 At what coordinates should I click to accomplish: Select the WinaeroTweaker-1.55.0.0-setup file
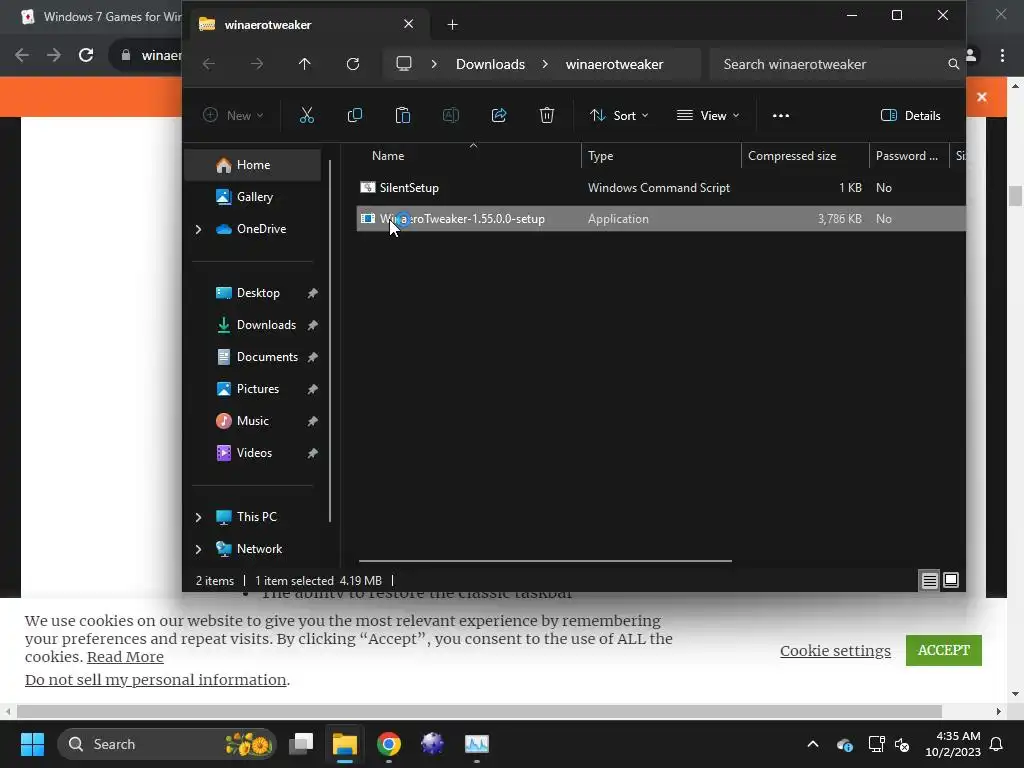tap(661, 219)
